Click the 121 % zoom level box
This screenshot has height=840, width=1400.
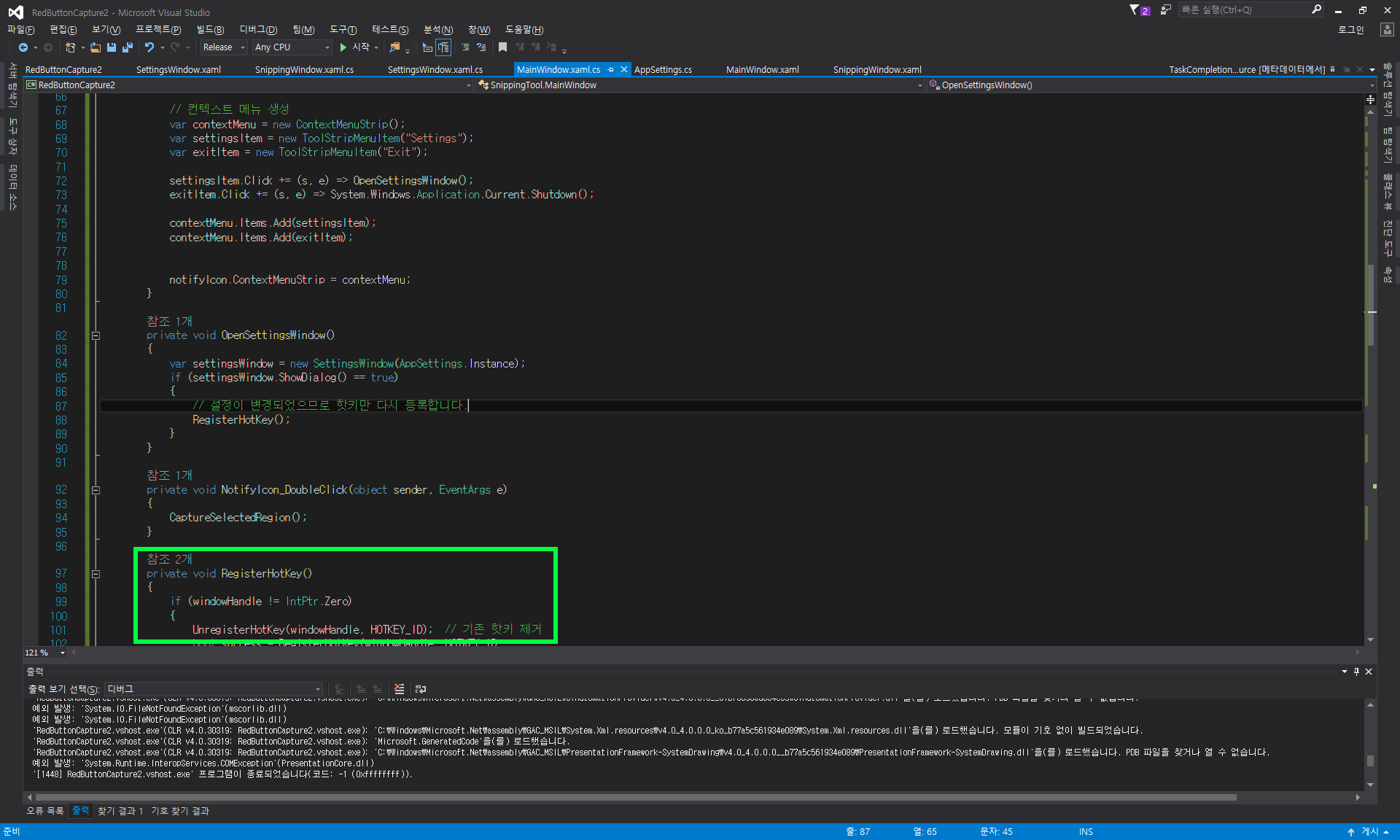pos(38,653)
